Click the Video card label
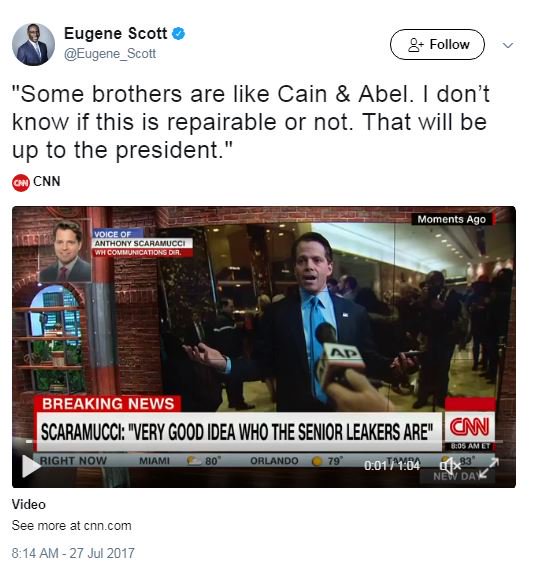 tap(29, 504)
